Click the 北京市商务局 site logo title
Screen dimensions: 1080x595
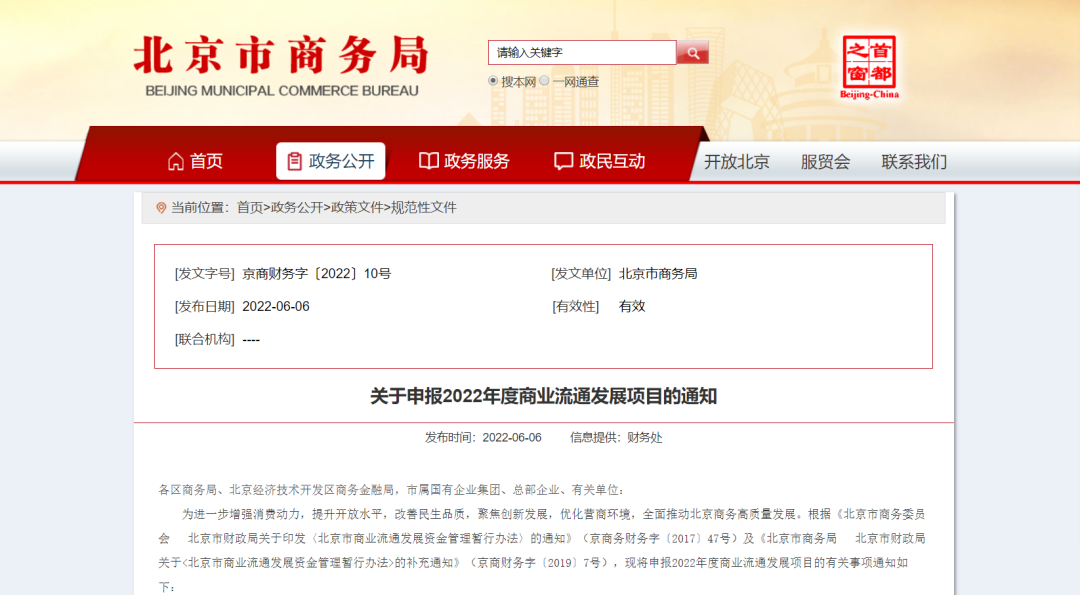tap(281, 55)
